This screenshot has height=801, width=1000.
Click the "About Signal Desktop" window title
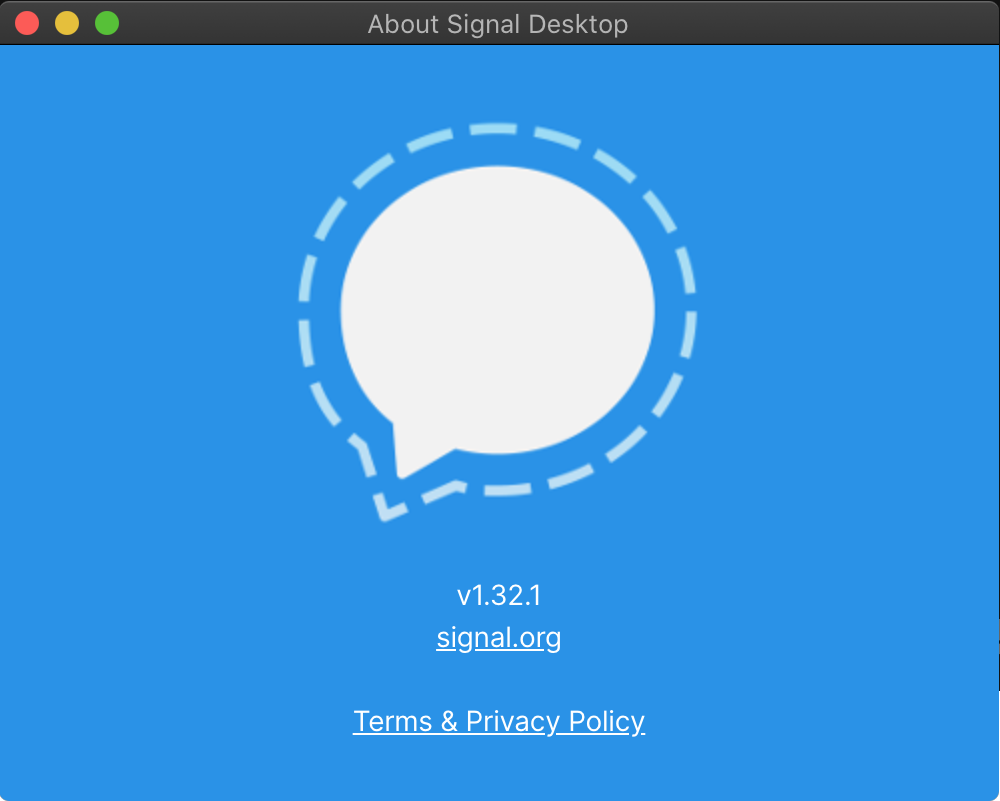(x=497, y=24)
